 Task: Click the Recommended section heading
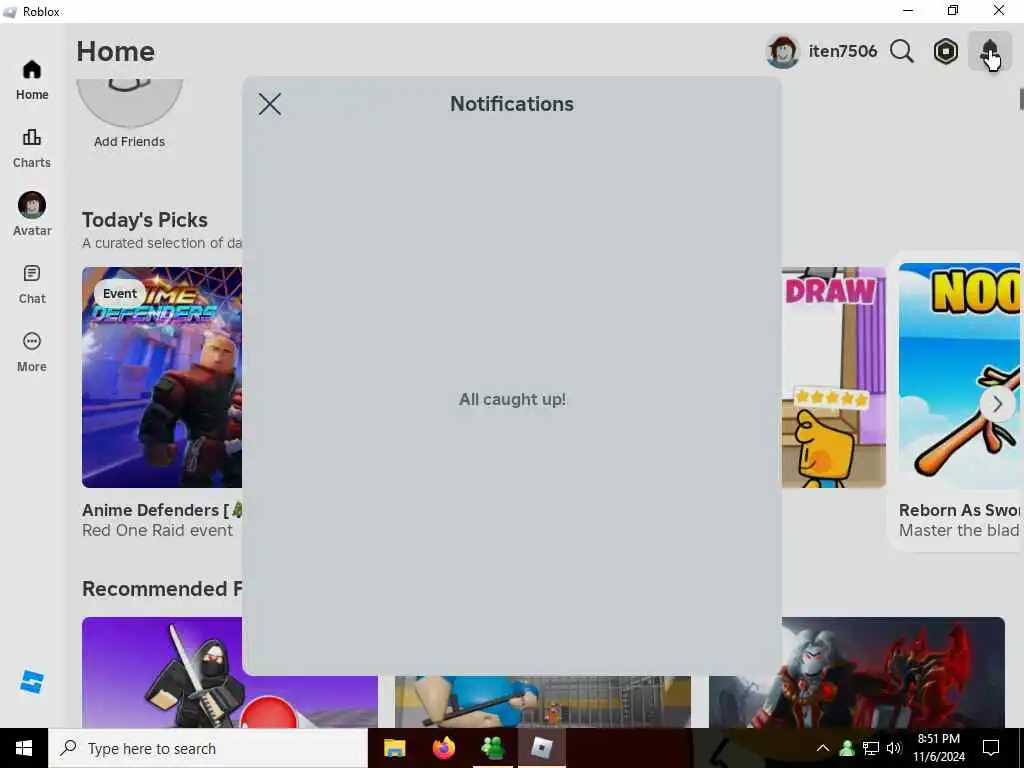pos(162,589)
